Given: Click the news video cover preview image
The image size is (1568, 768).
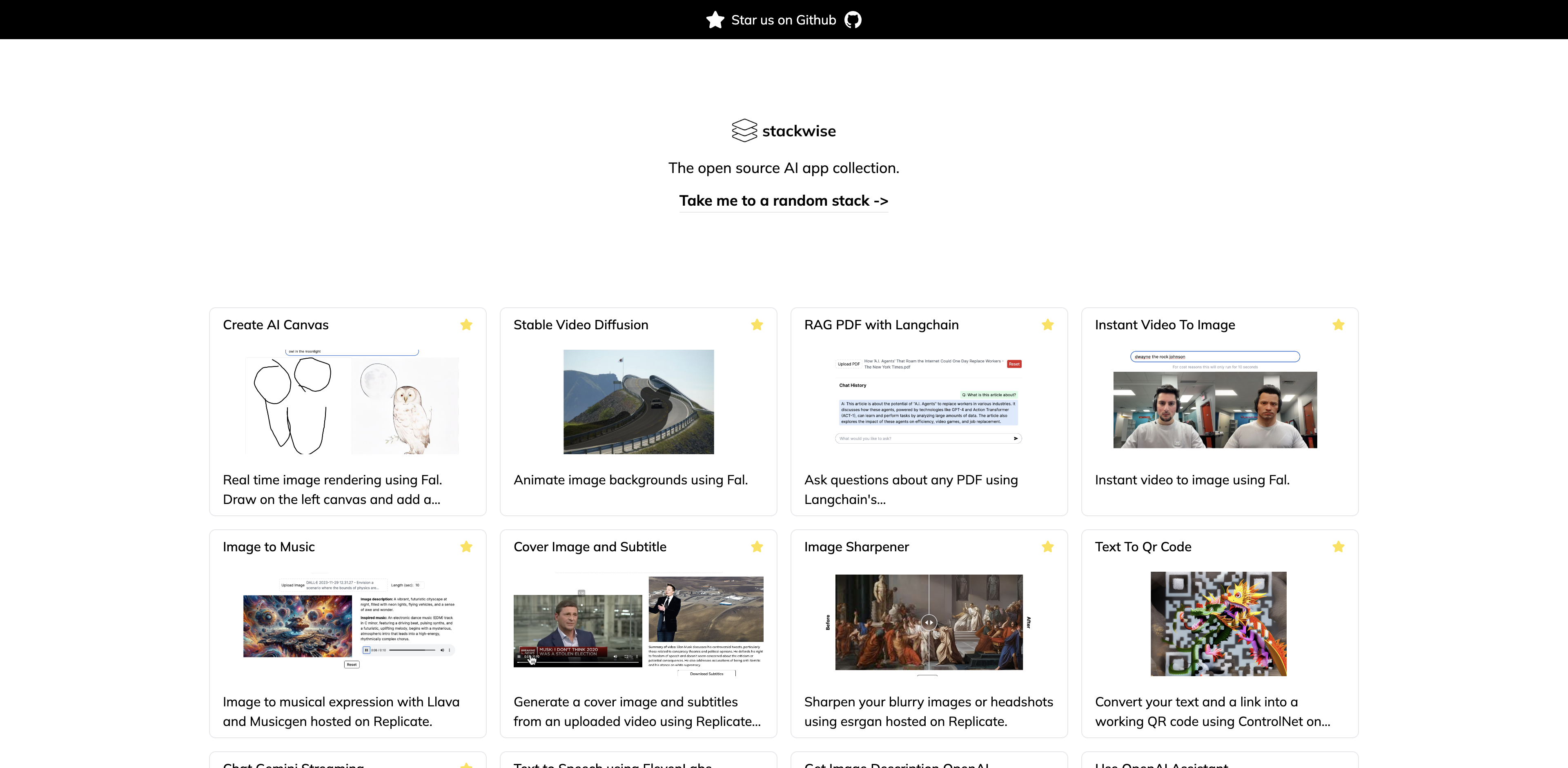Looking at the screenshot, I should pos(578,630).
